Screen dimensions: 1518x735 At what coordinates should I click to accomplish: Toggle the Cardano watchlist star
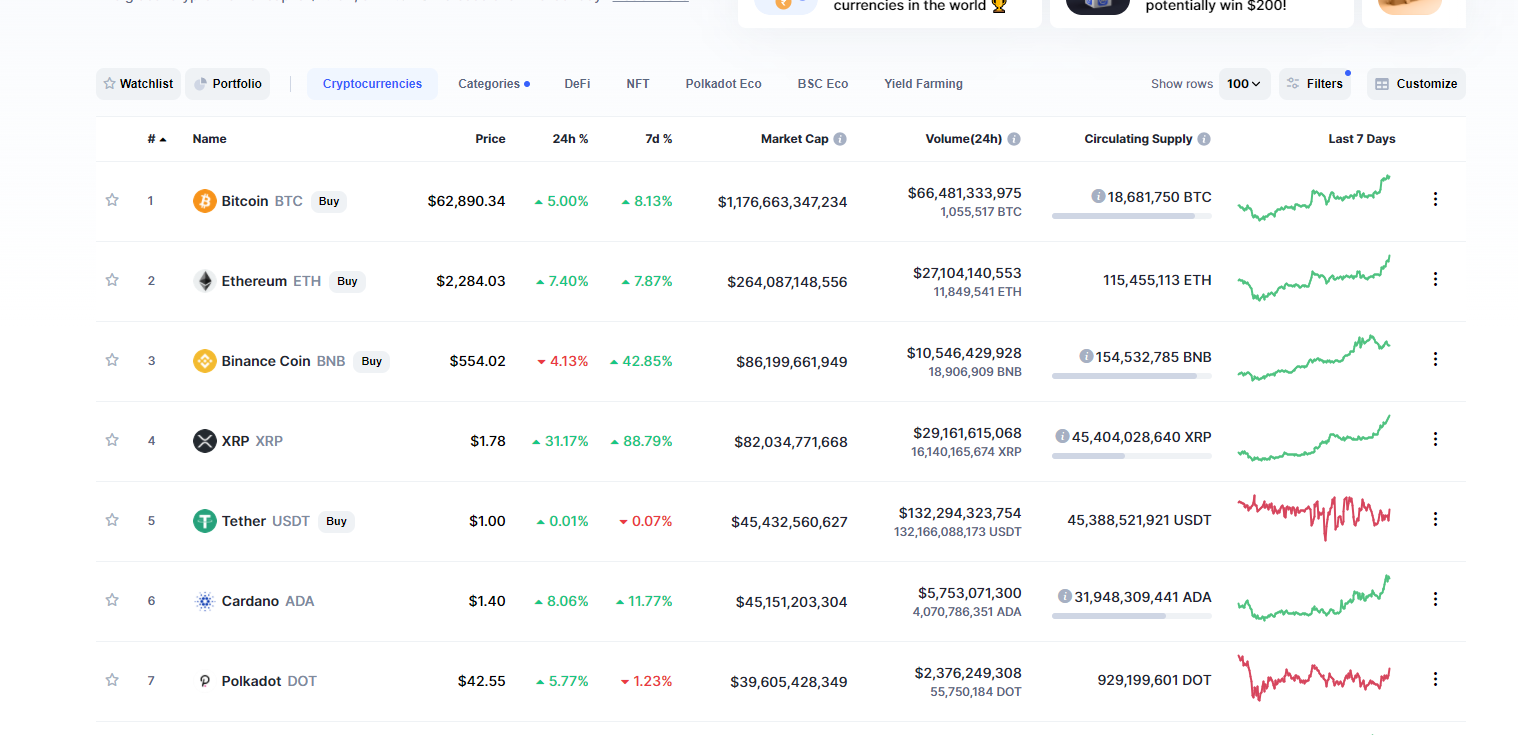point(112,600)
